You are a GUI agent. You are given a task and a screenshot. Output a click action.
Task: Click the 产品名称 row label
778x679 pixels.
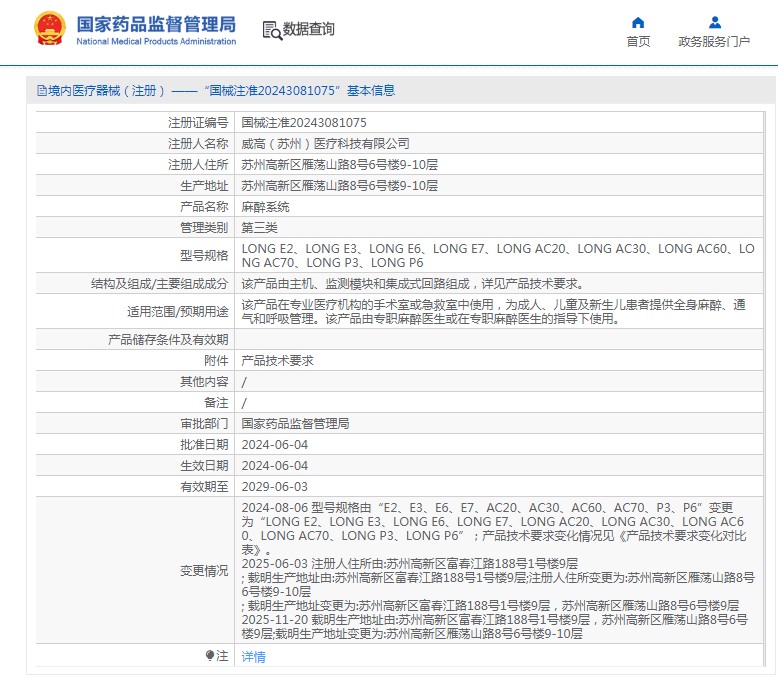(x=204, y=206)
